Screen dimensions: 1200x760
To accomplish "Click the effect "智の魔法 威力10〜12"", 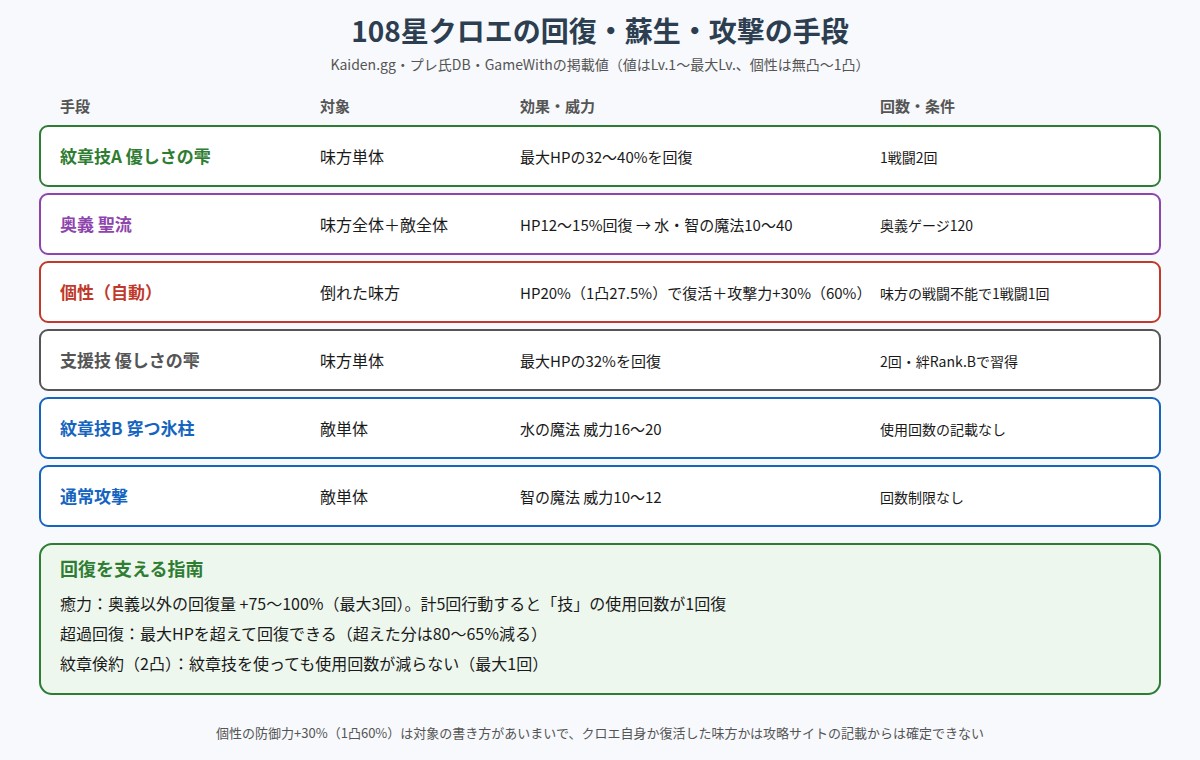I will (591, 497).
